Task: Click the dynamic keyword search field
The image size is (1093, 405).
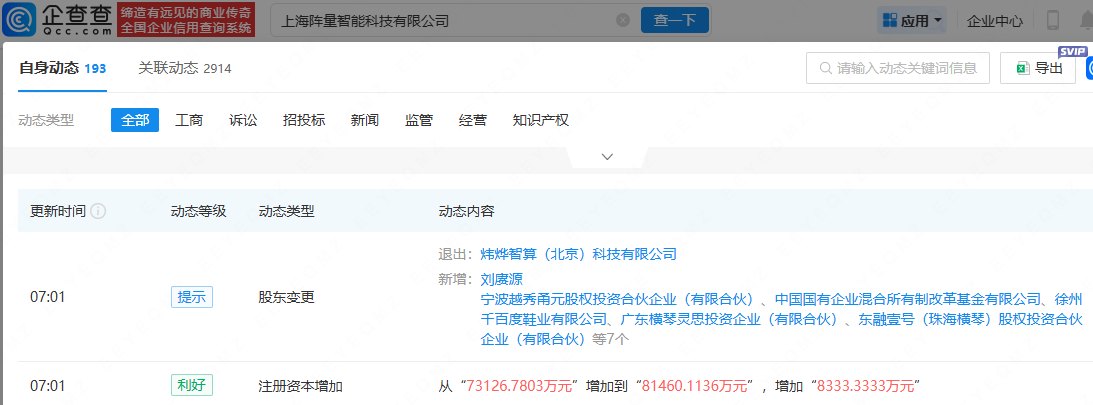Action: click(x=898, y=68)
